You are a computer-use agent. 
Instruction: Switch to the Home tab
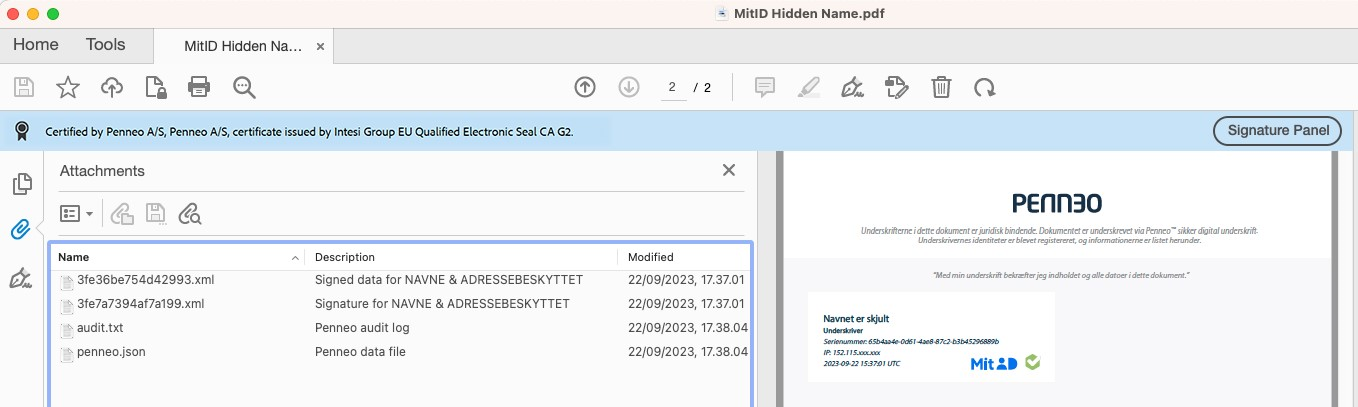tap(35, 44)
